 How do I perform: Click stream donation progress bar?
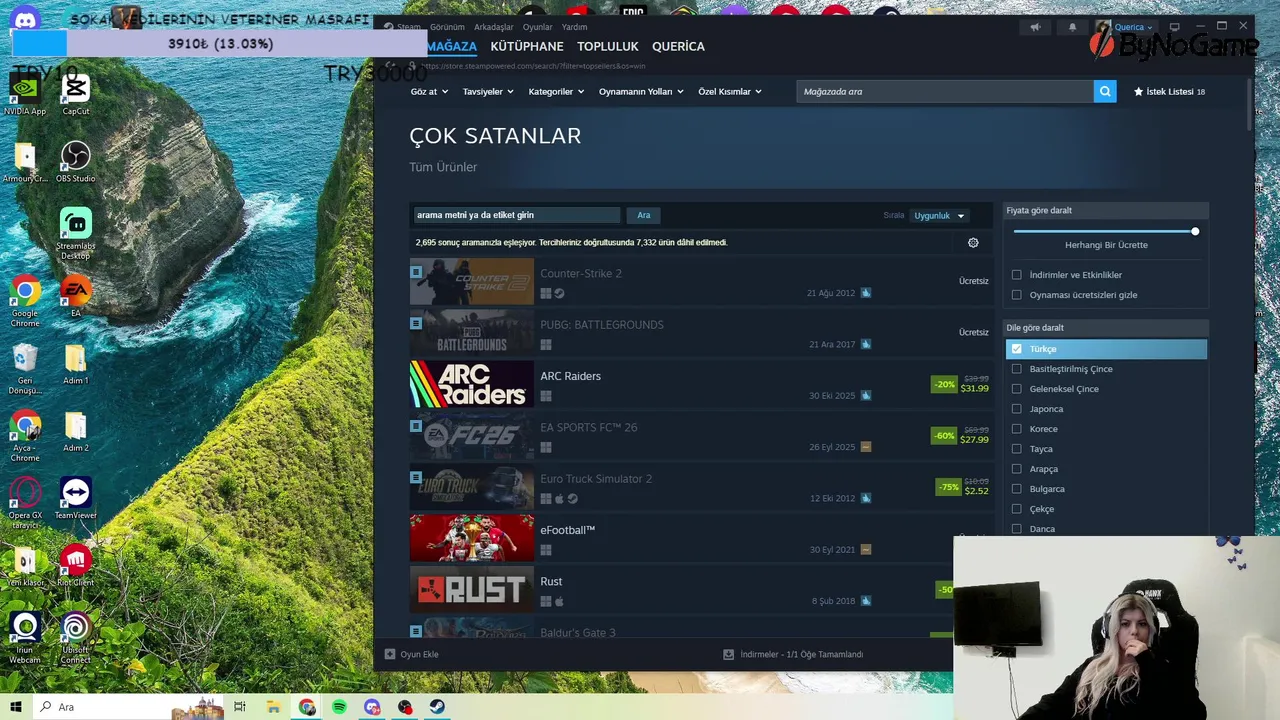pyautogui.click(x=220, y=43)
